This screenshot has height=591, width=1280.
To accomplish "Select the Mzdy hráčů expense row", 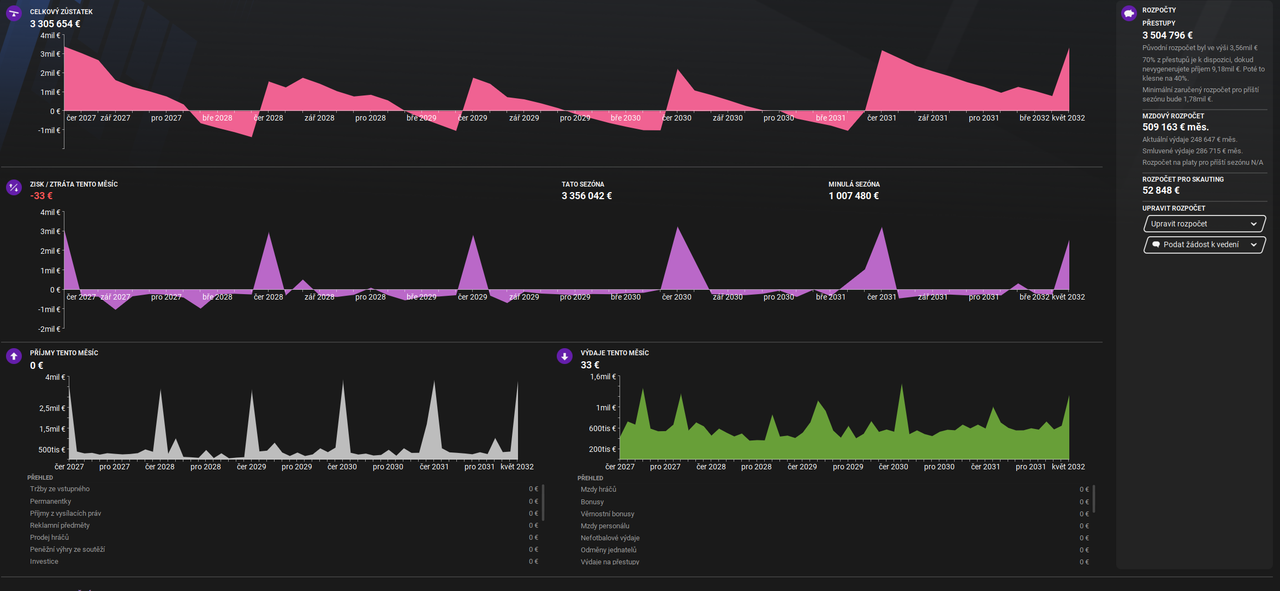I will pyautogui.click(x=835, y=489).
